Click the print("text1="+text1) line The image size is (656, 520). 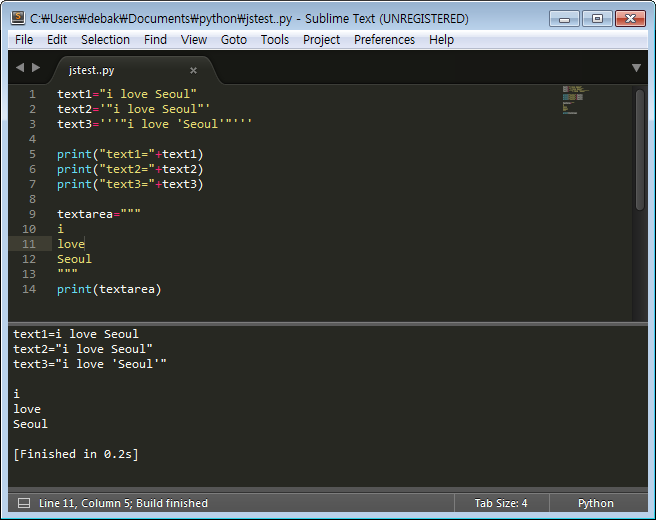[130, 154]
